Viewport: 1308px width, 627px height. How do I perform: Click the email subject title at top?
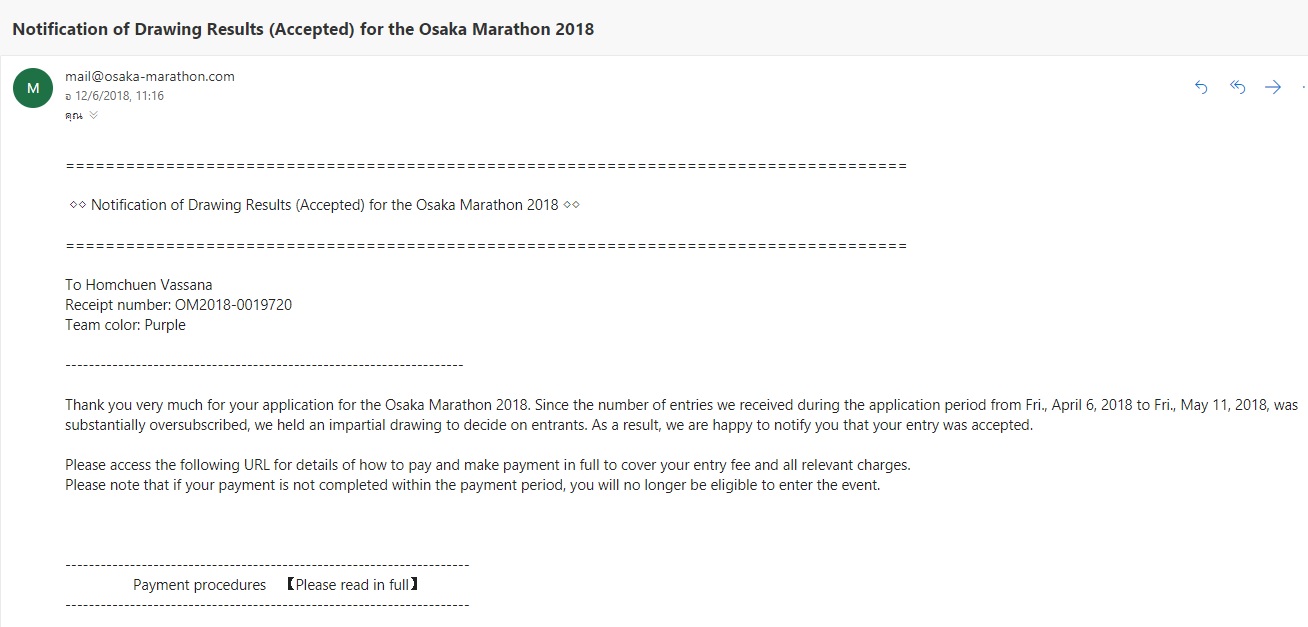tap(303, 29)
